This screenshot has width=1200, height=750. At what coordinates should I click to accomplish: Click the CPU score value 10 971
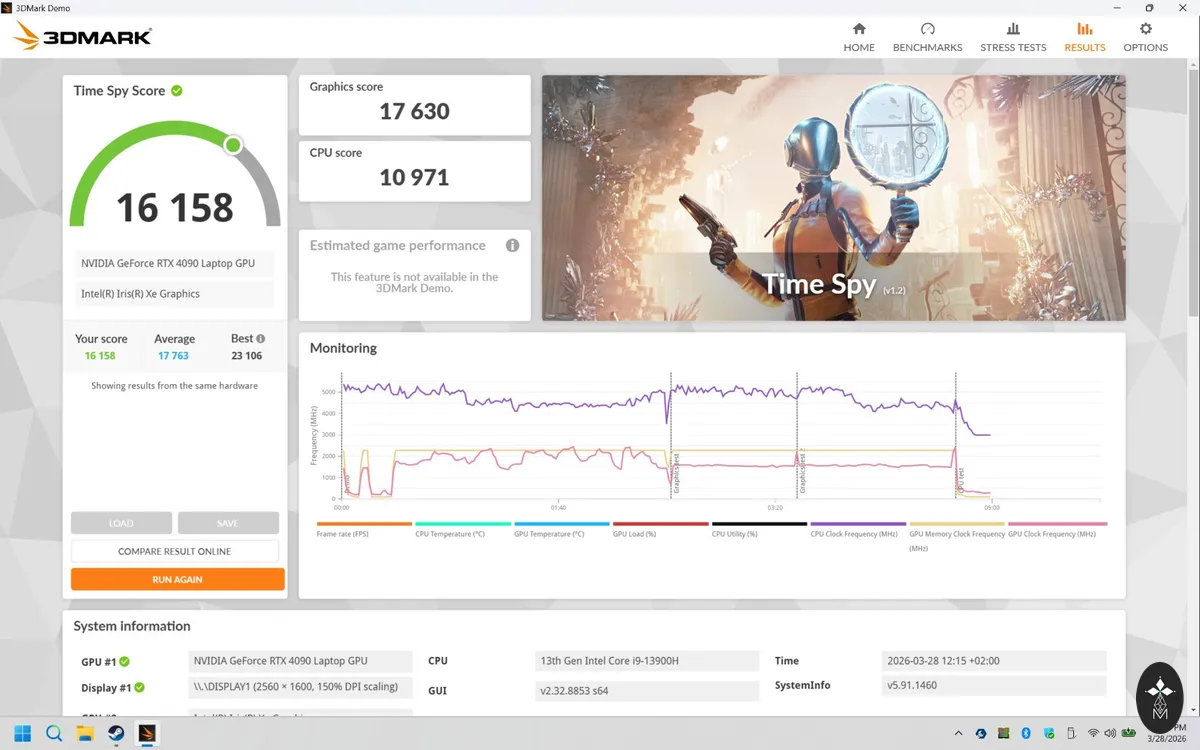pos(414,177)
